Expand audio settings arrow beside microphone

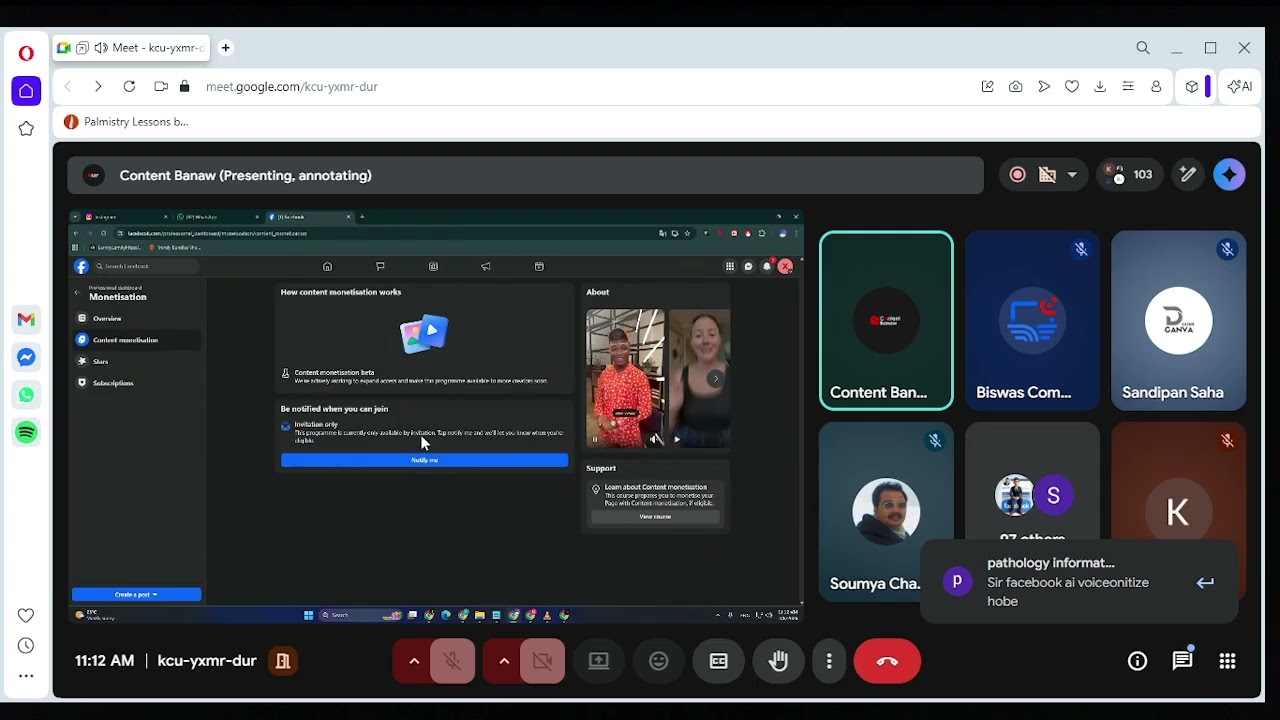click(413, 661)
